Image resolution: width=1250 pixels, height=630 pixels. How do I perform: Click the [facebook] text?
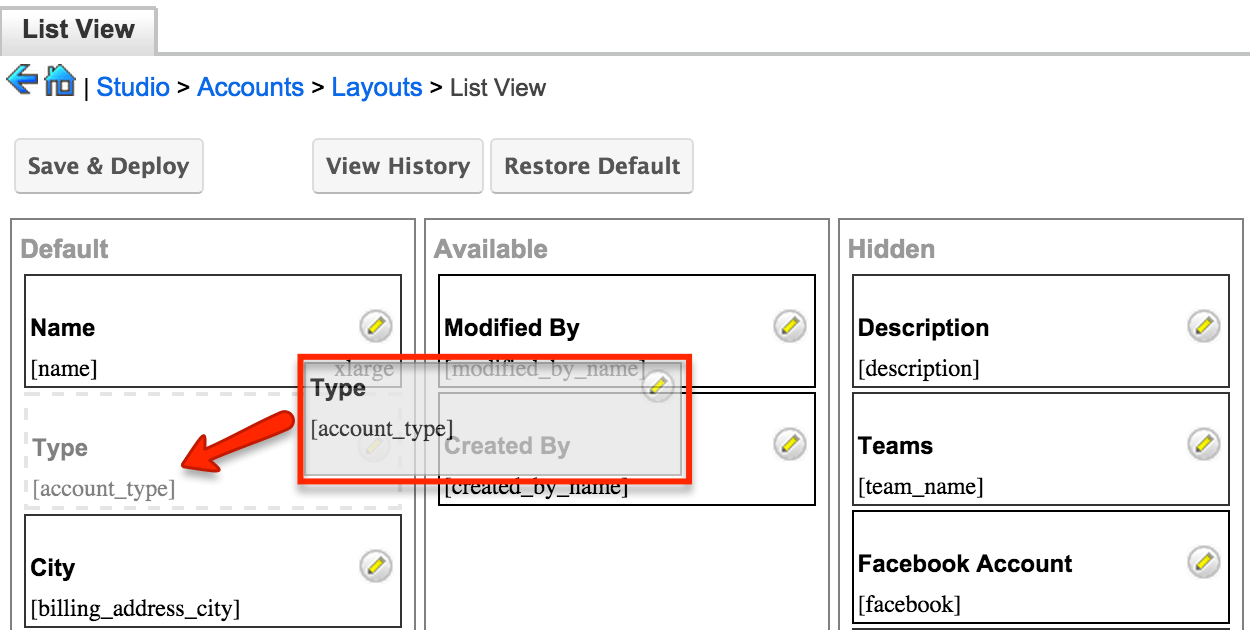[909, 604]
